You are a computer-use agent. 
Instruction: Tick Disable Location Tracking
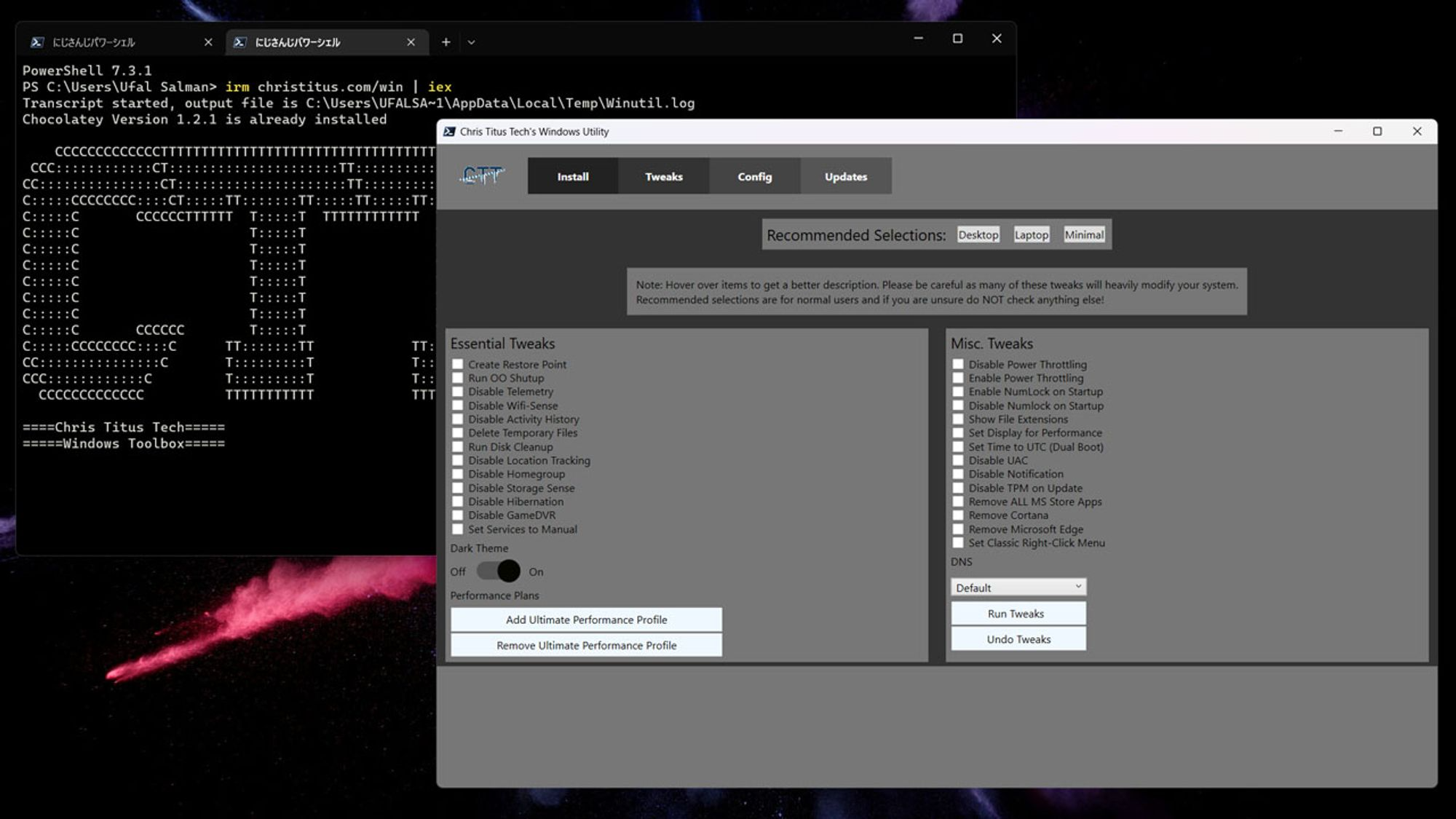(x=457, y=460)
